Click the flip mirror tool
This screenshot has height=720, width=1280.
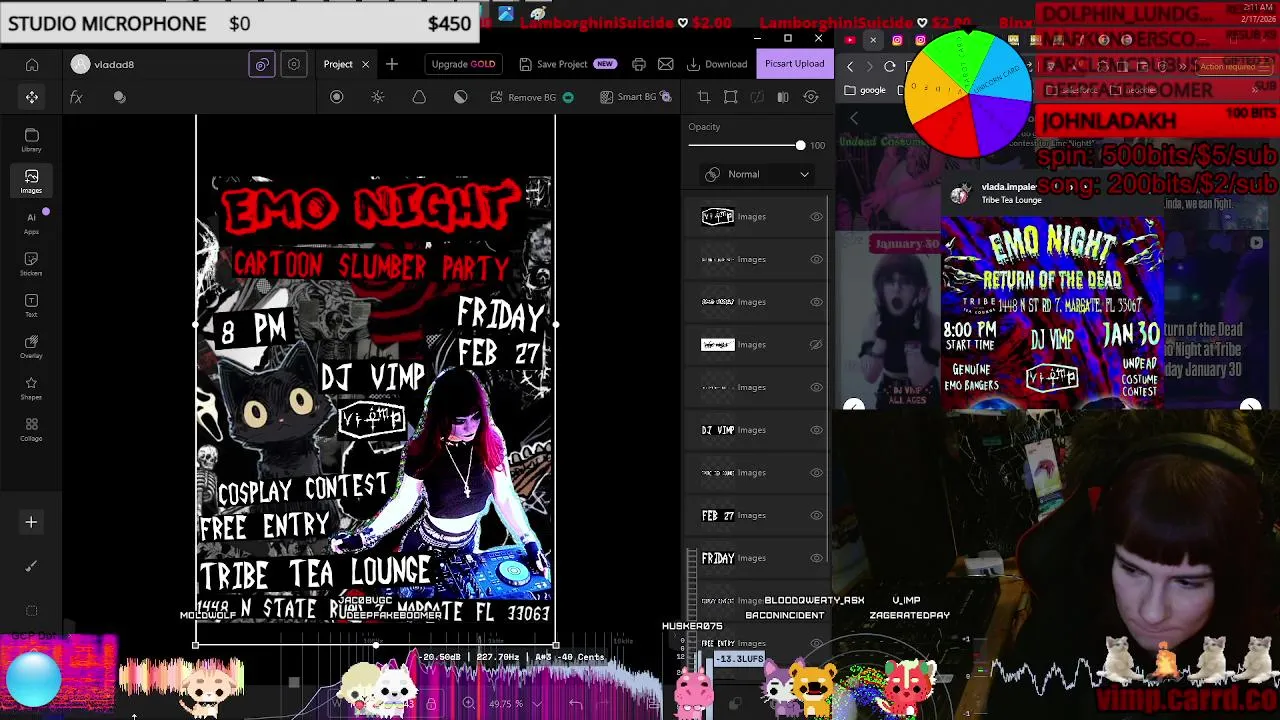coord(783,97)
